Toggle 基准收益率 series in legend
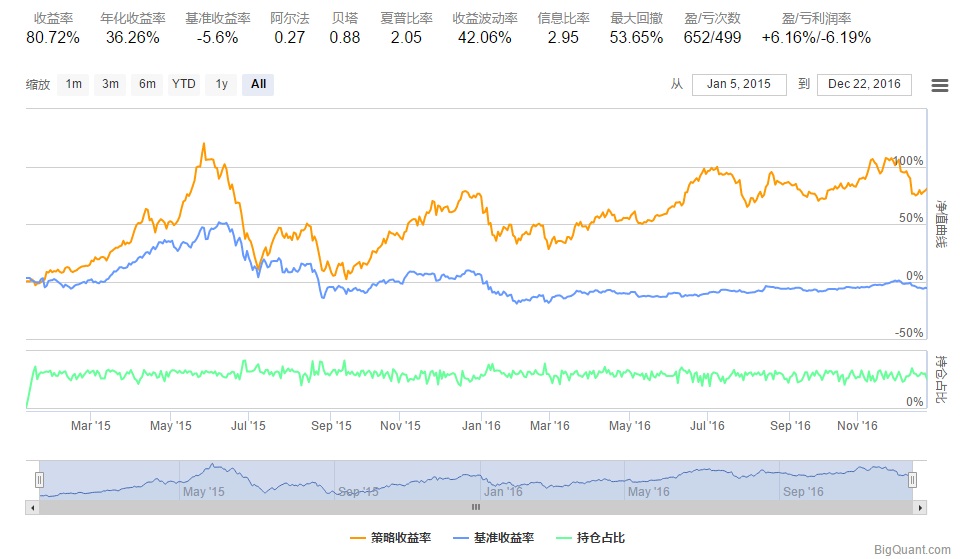The height and width of the screenshot is (559, 960). 494,538
